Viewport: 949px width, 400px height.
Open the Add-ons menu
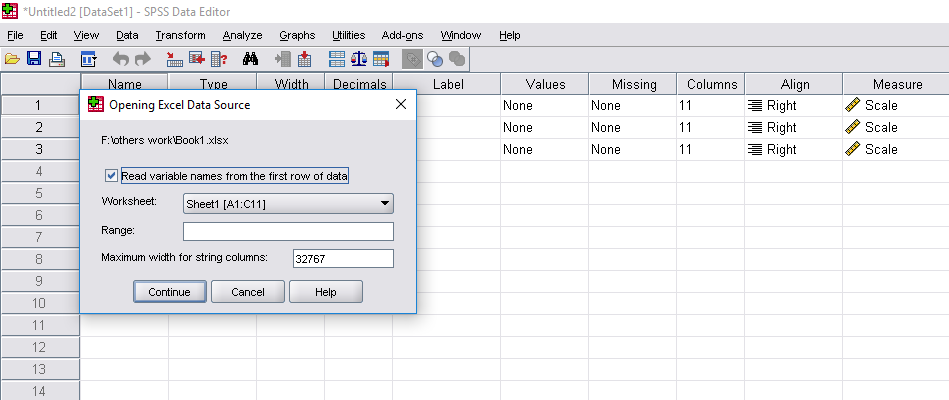pos(402,35)
